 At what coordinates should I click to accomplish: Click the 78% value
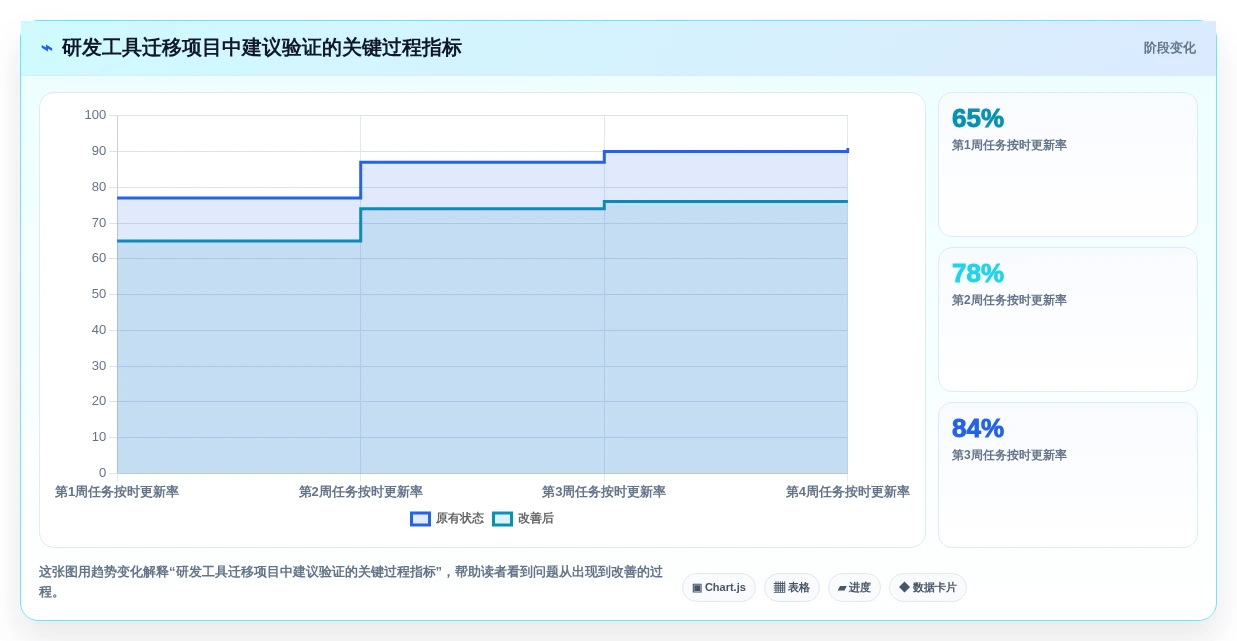(978, 273)
